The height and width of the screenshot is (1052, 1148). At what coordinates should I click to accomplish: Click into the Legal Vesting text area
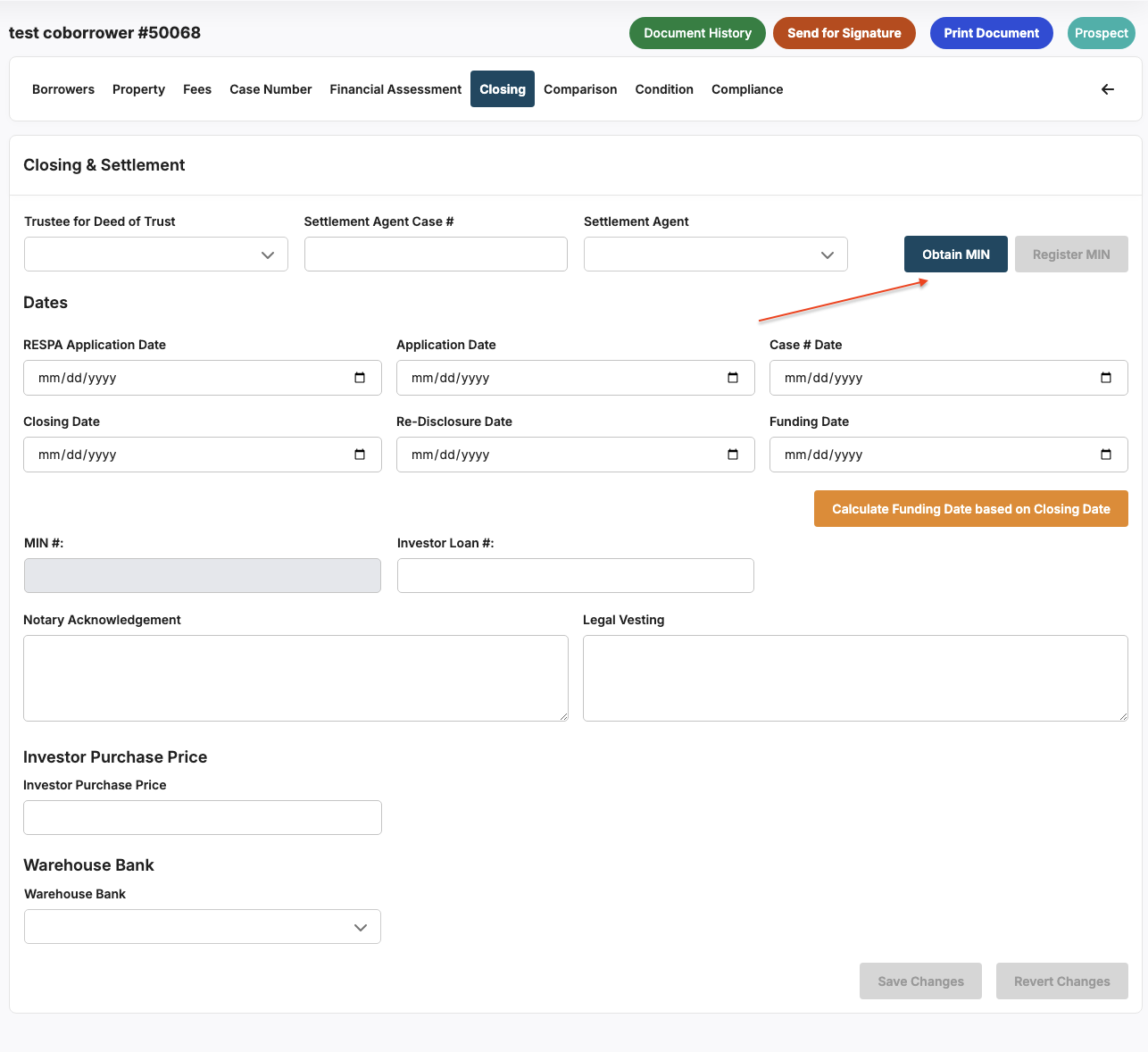pyautogui.click(x=855, y=678)
